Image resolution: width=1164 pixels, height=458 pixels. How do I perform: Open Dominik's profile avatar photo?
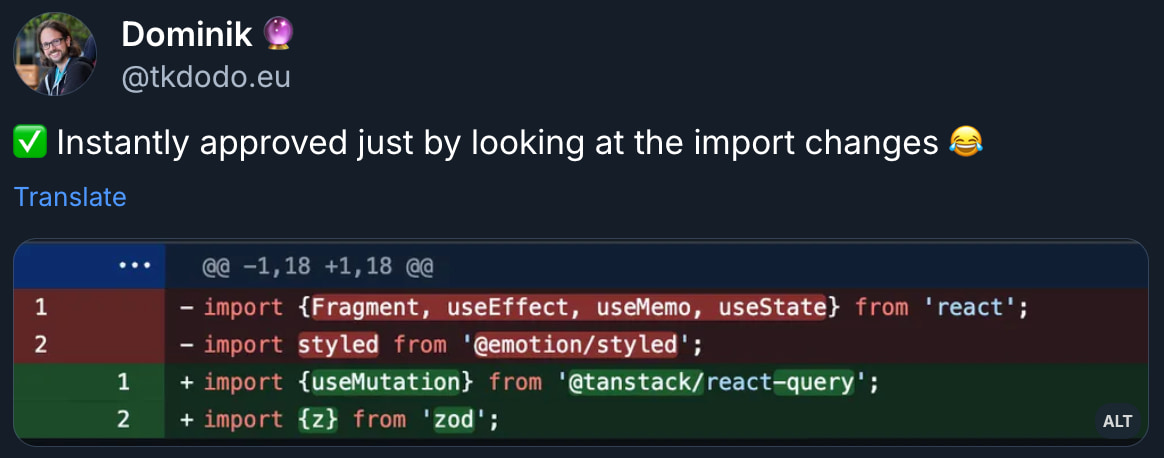pos(54,53)
